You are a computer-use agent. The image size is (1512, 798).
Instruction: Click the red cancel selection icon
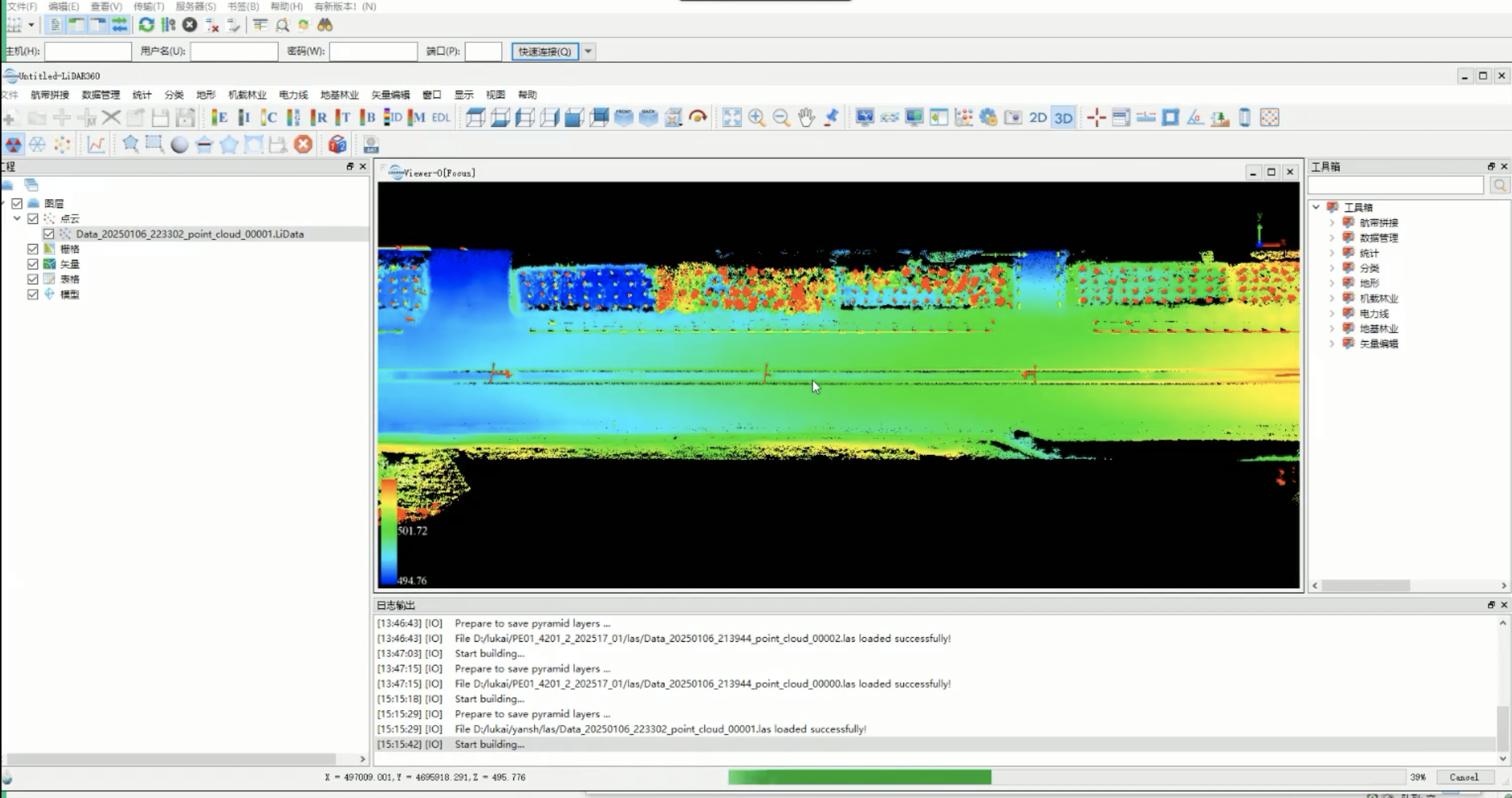click(x=303, y=144)
